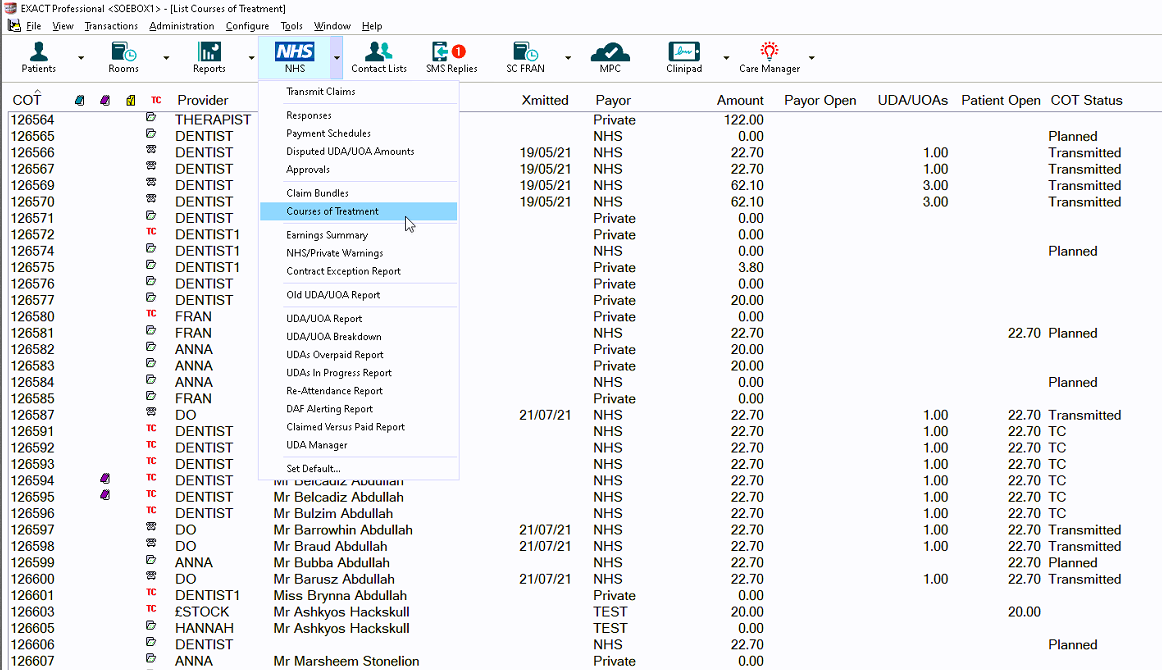
Task: Open Contact Lists from the toolbar
Action: click(379, 57)
